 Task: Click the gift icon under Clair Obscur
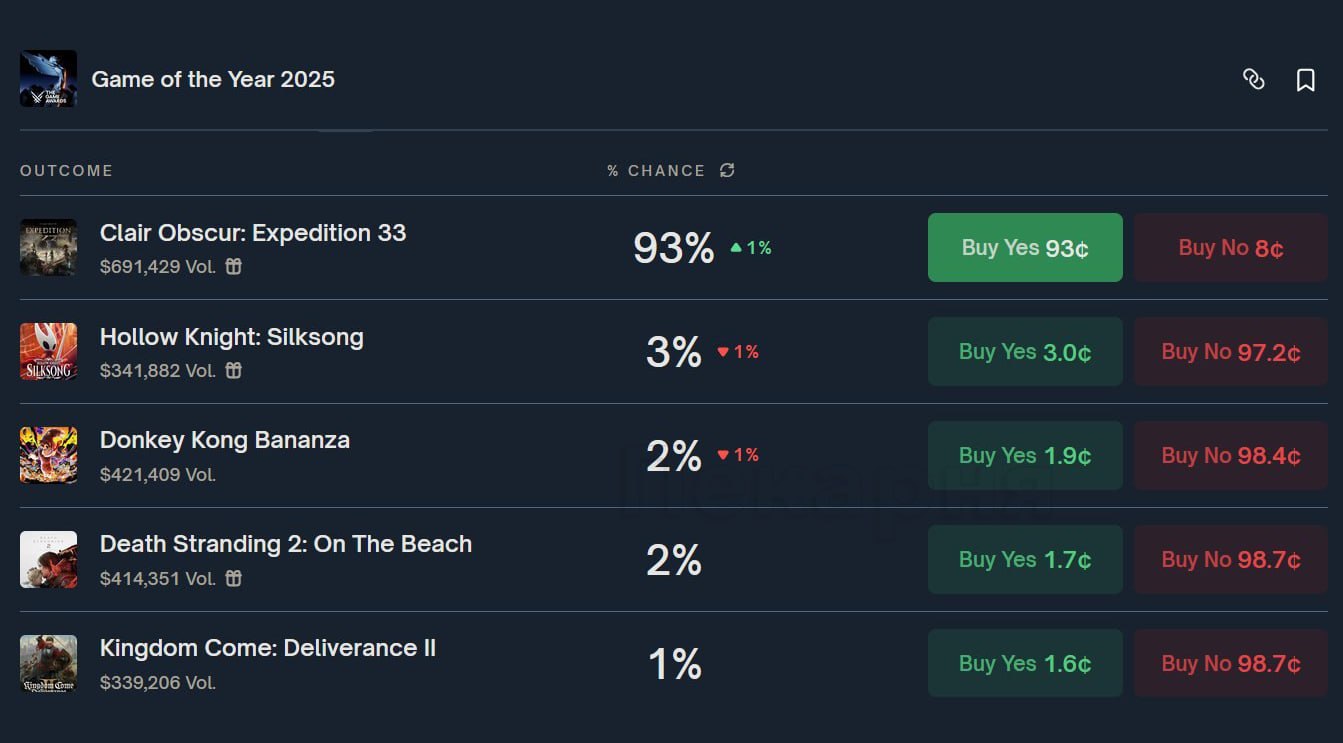point(234,267)
